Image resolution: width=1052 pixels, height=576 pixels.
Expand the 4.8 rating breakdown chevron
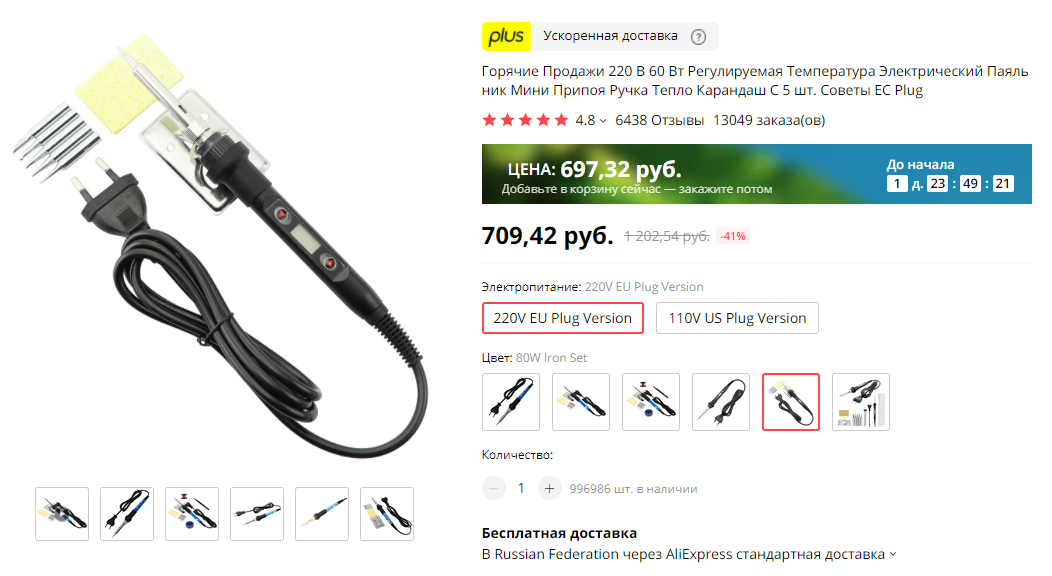602,121
